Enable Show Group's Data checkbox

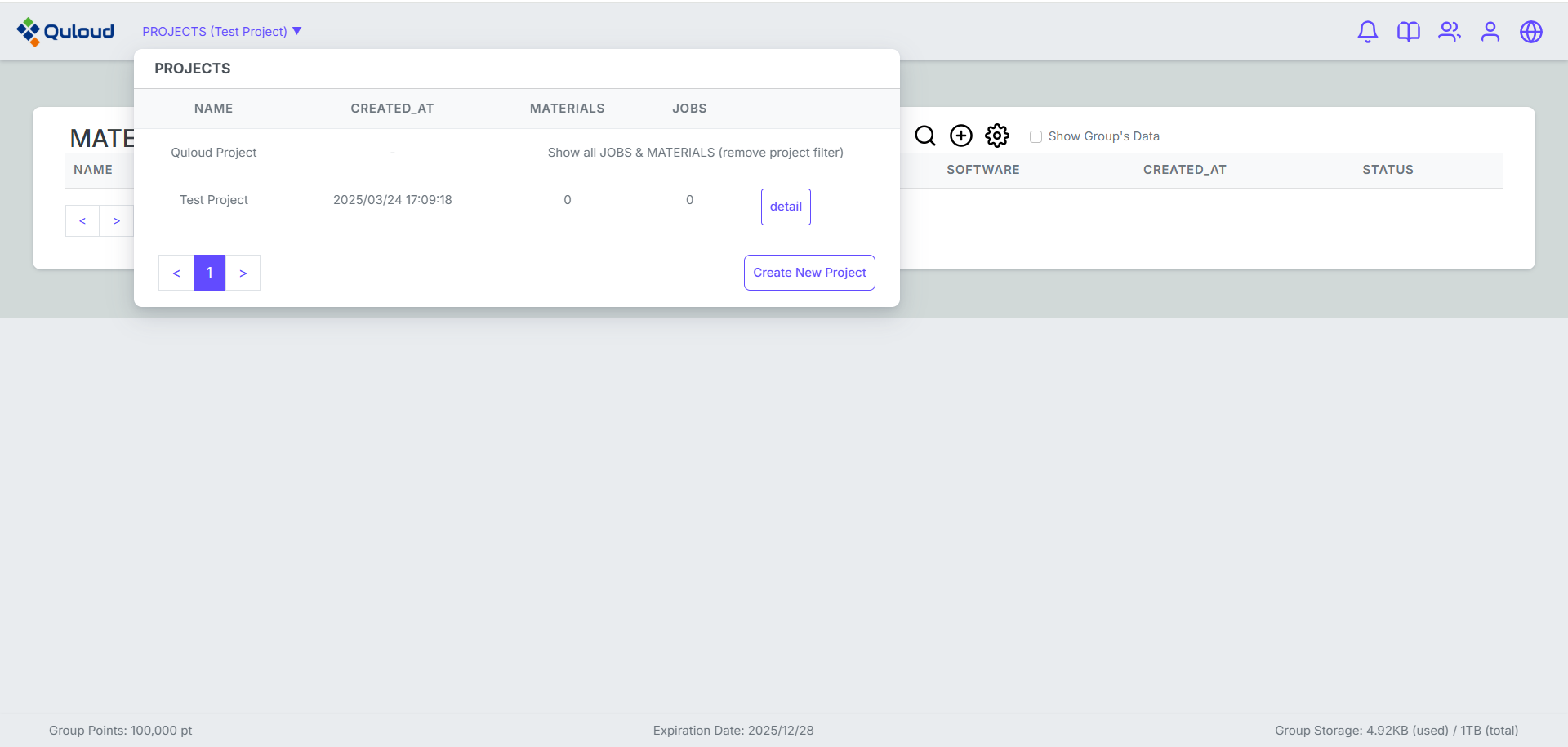(1036, 136)
